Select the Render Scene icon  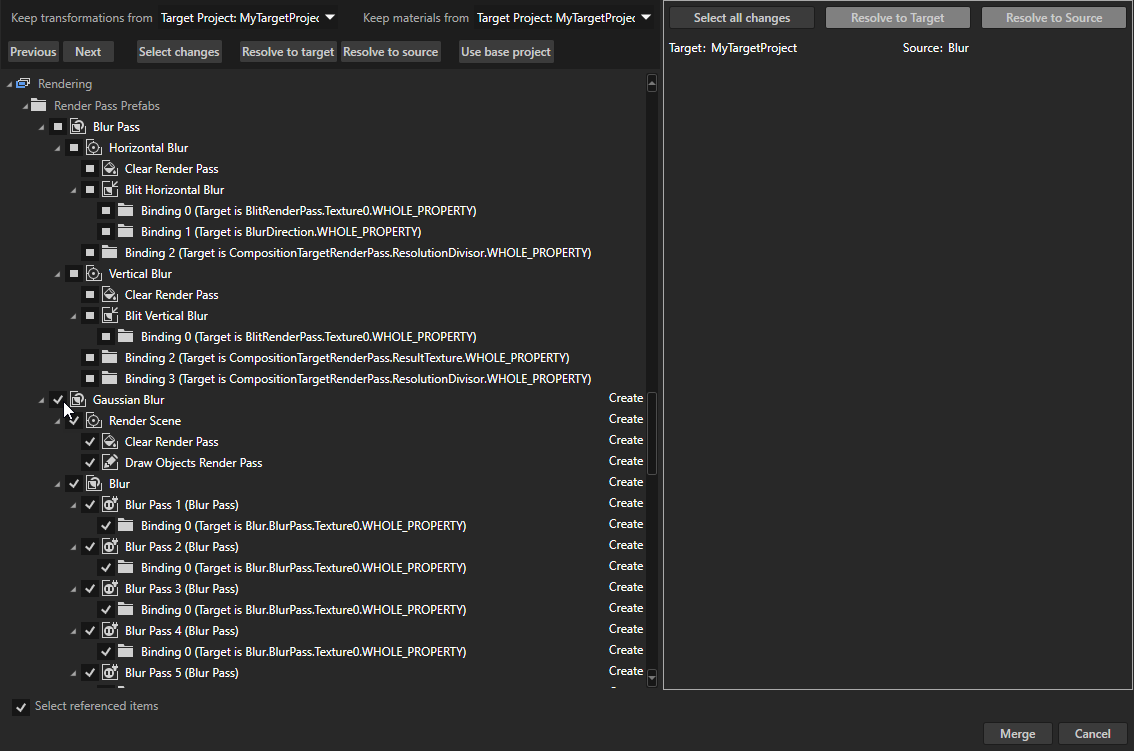92,420
